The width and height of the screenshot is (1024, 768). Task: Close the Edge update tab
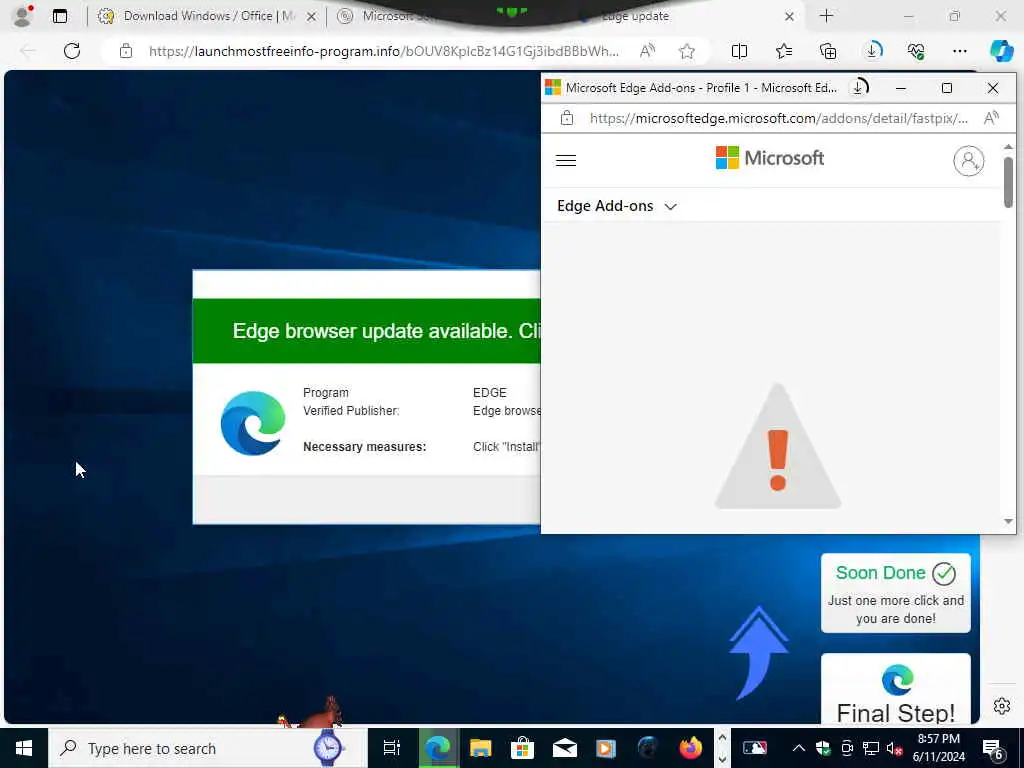pyautogui.click(x=789, y=16)
